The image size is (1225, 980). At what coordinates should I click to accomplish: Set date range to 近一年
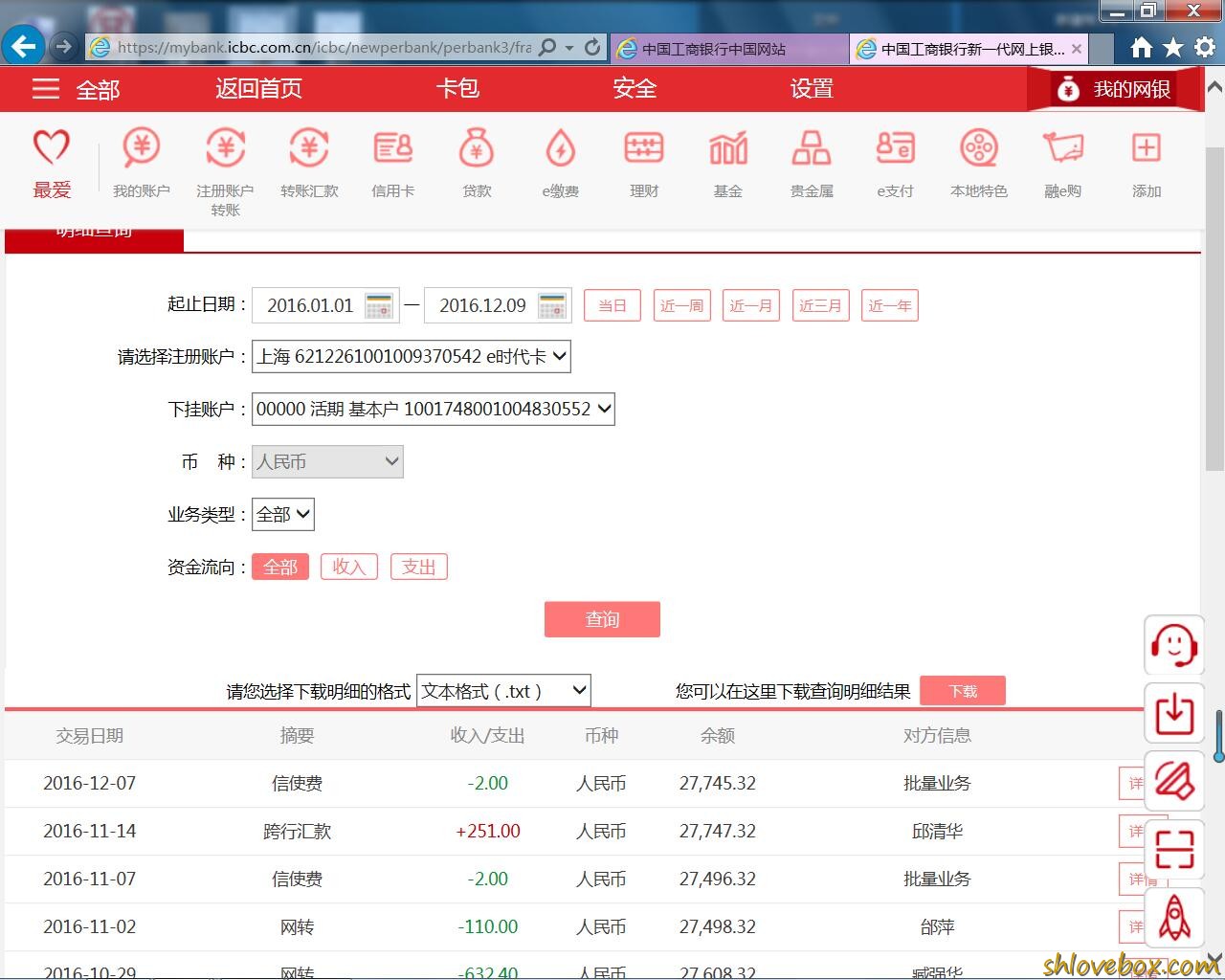tap(890, 305)
